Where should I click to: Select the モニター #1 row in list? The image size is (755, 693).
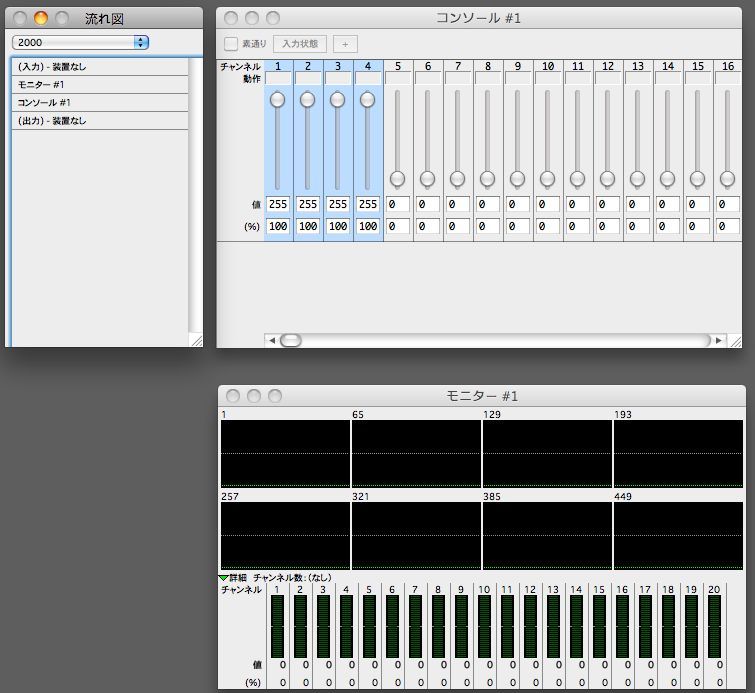coord(100,85)
